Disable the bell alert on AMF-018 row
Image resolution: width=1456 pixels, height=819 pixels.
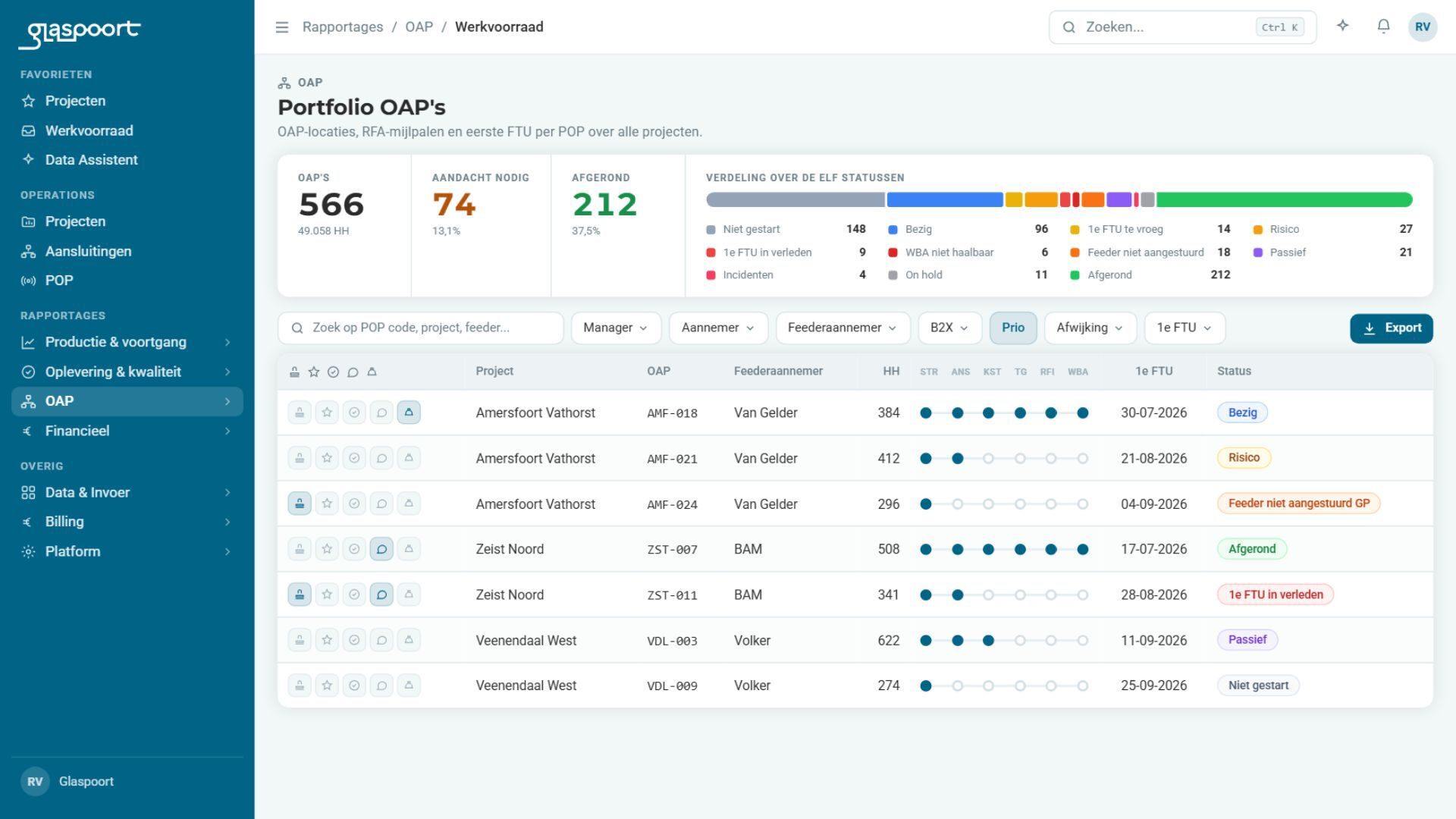[x=409, y=413]
